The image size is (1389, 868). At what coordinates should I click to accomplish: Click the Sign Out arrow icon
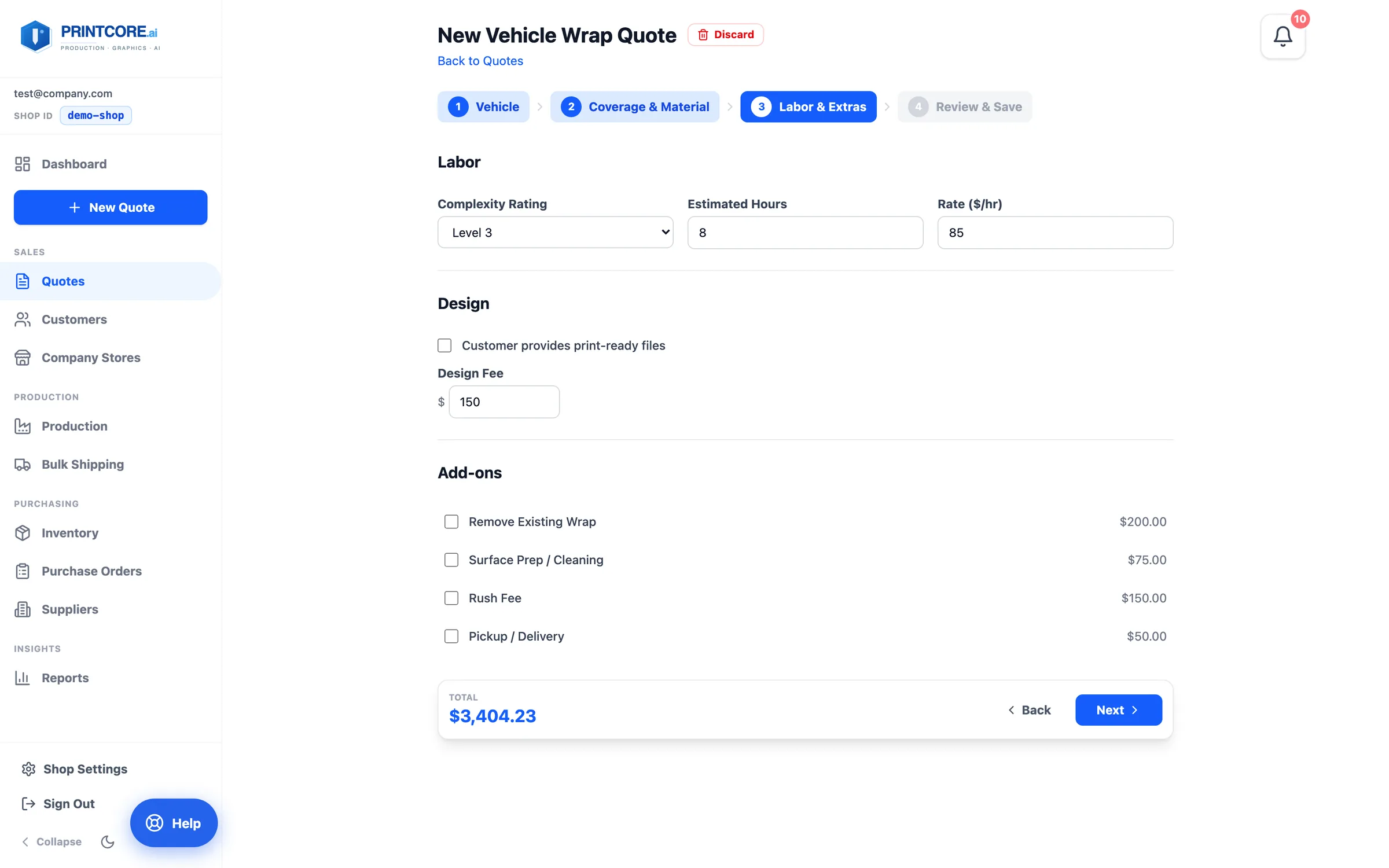[28, 804]
